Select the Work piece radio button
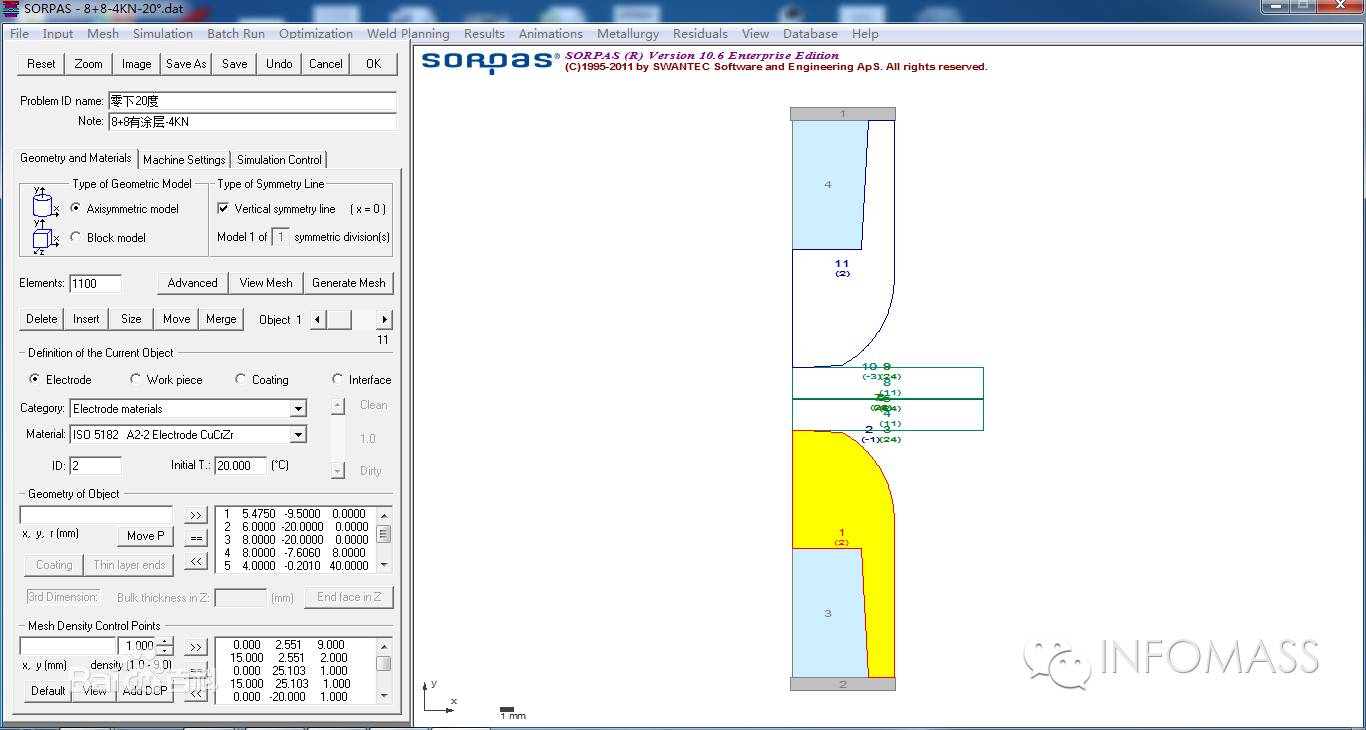The height and width of the screenshot is (730, 1366). pyautogui.click(x=136, y=380)
